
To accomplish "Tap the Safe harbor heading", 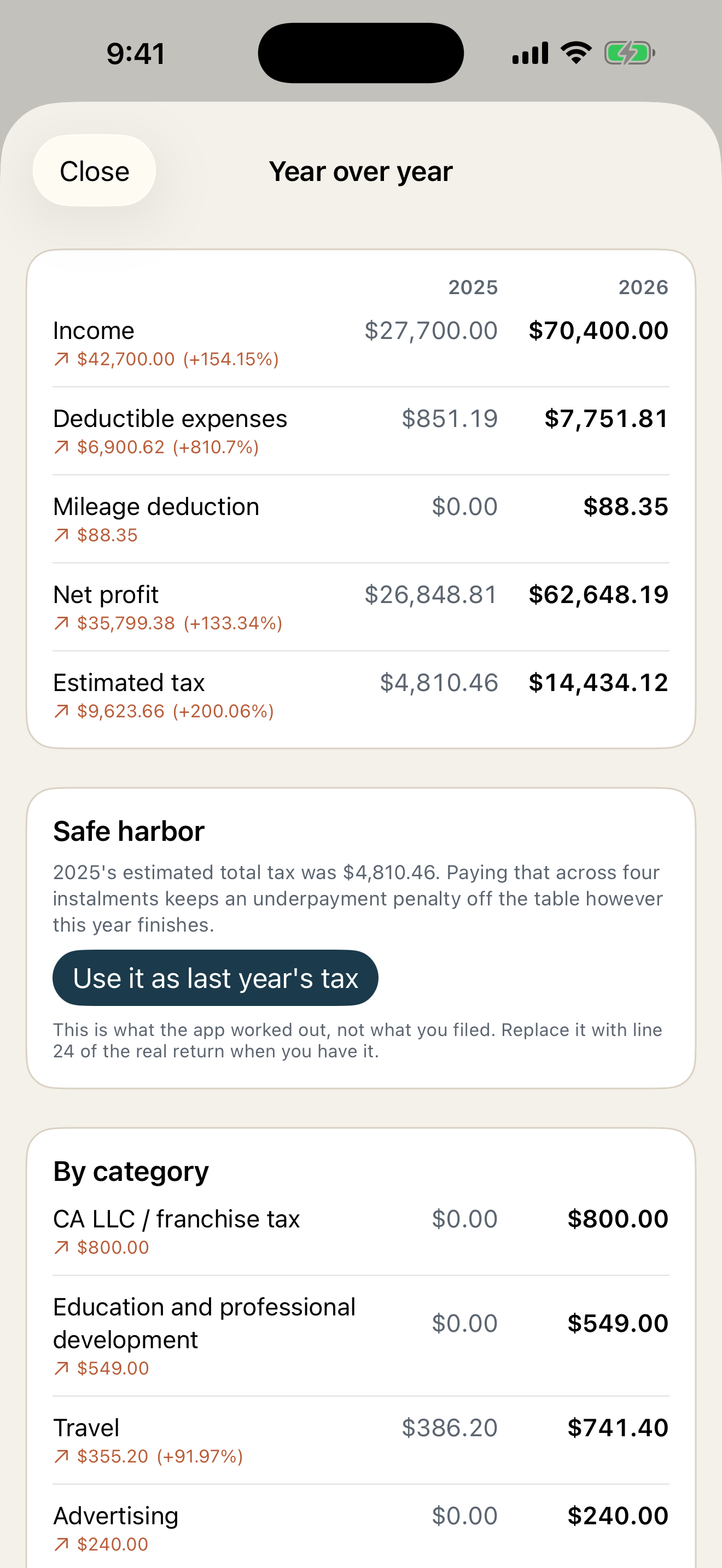I will 129,832.
